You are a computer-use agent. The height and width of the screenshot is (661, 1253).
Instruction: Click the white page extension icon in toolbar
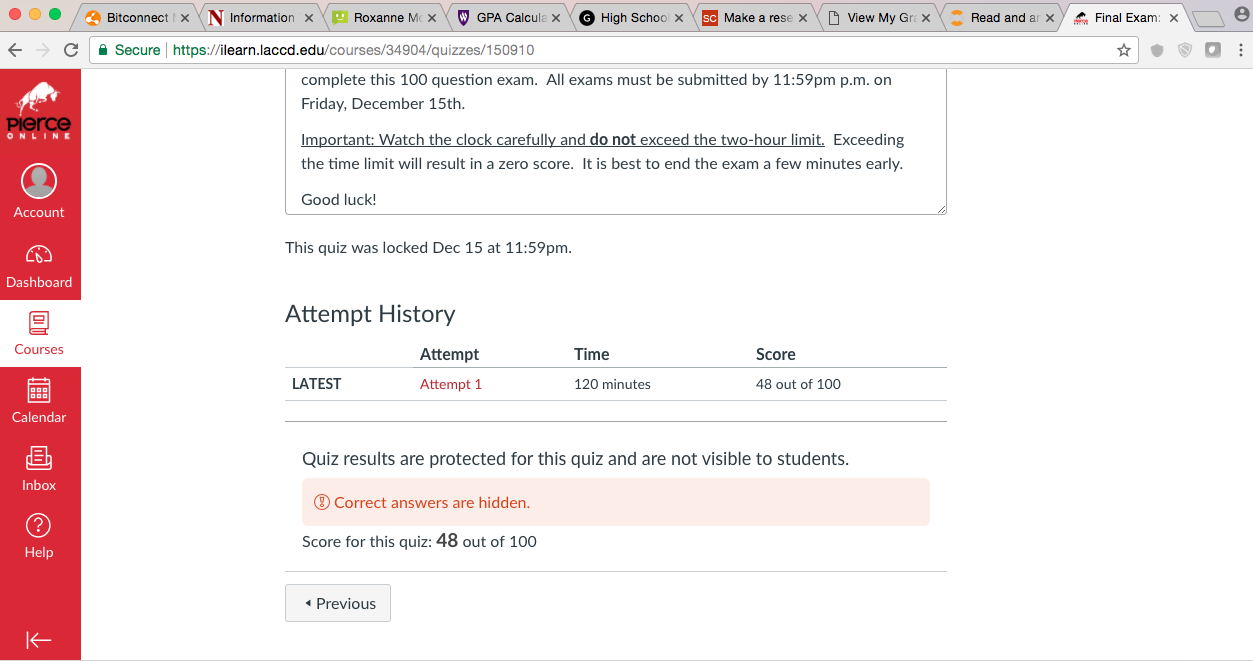(1213, 50)
